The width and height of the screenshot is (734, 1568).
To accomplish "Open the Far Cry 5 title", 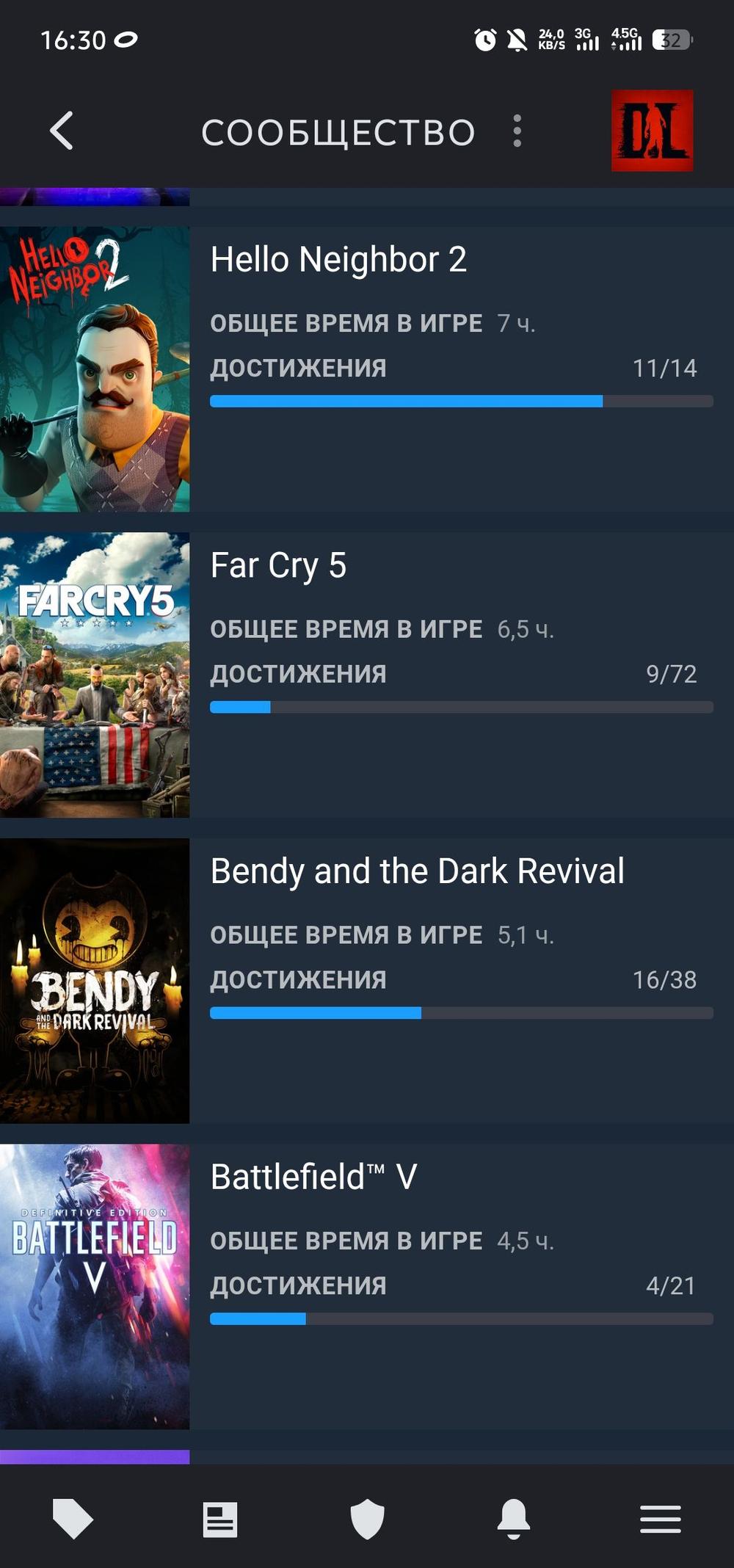I will [x=278, y=566].
